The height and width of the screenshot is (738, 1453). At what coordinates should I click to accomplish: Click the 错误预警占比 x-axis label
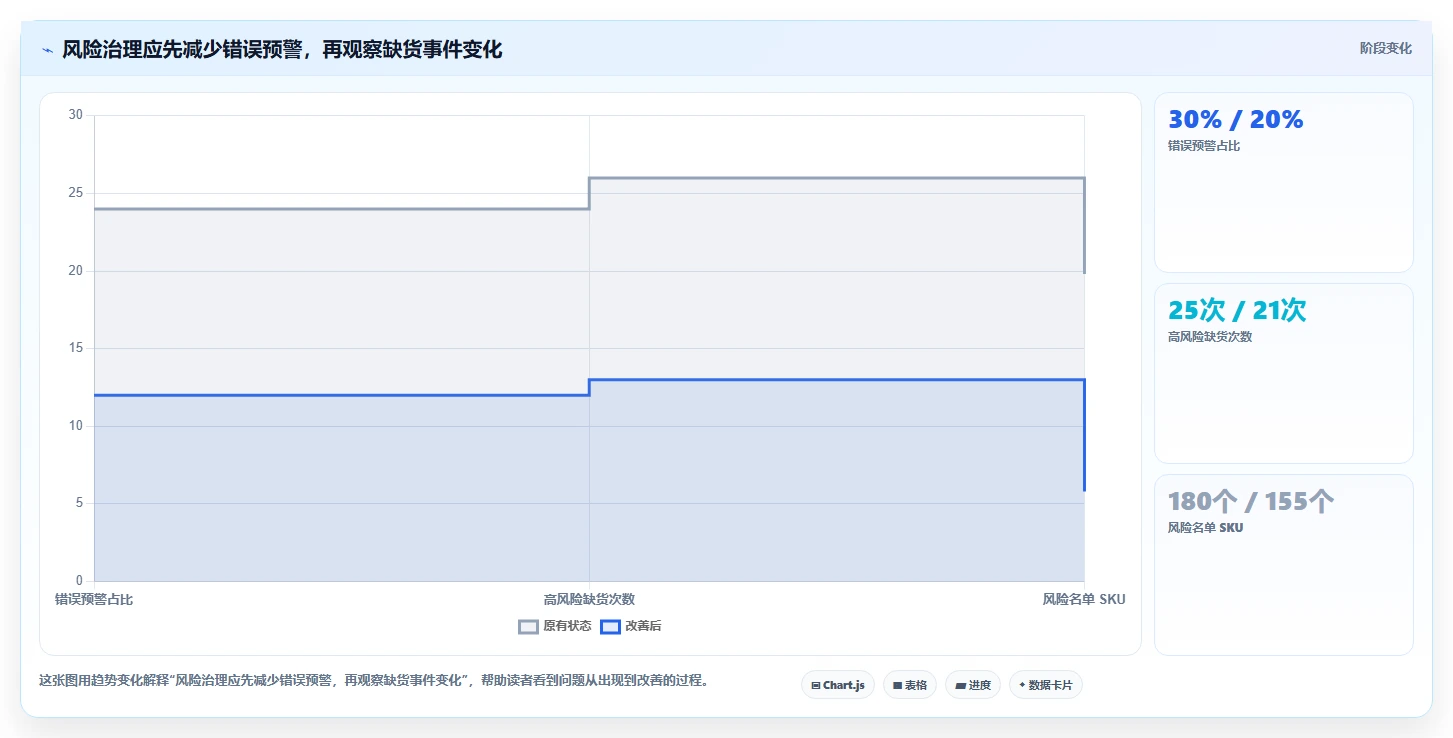tap(94, 600)
